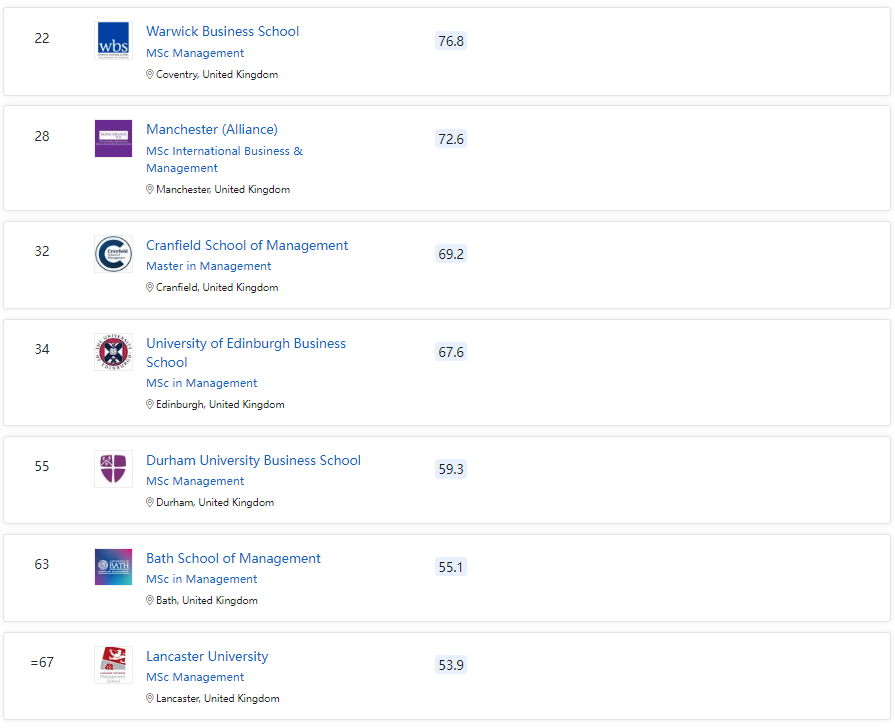The height and width of the screenshot is (728, 895).
Task: Click the purple Manchester Alliance logo
Action: 114,138
